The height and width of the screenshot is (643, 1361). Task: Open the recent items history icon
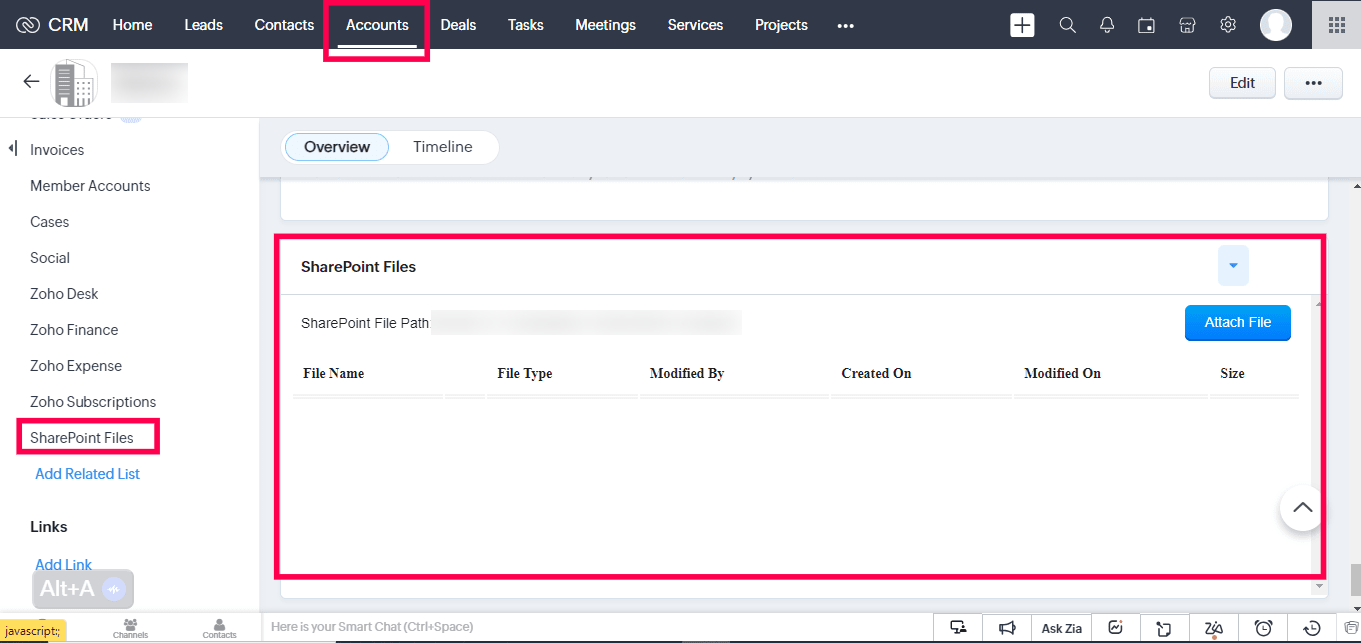click(x=1312, y=628)
